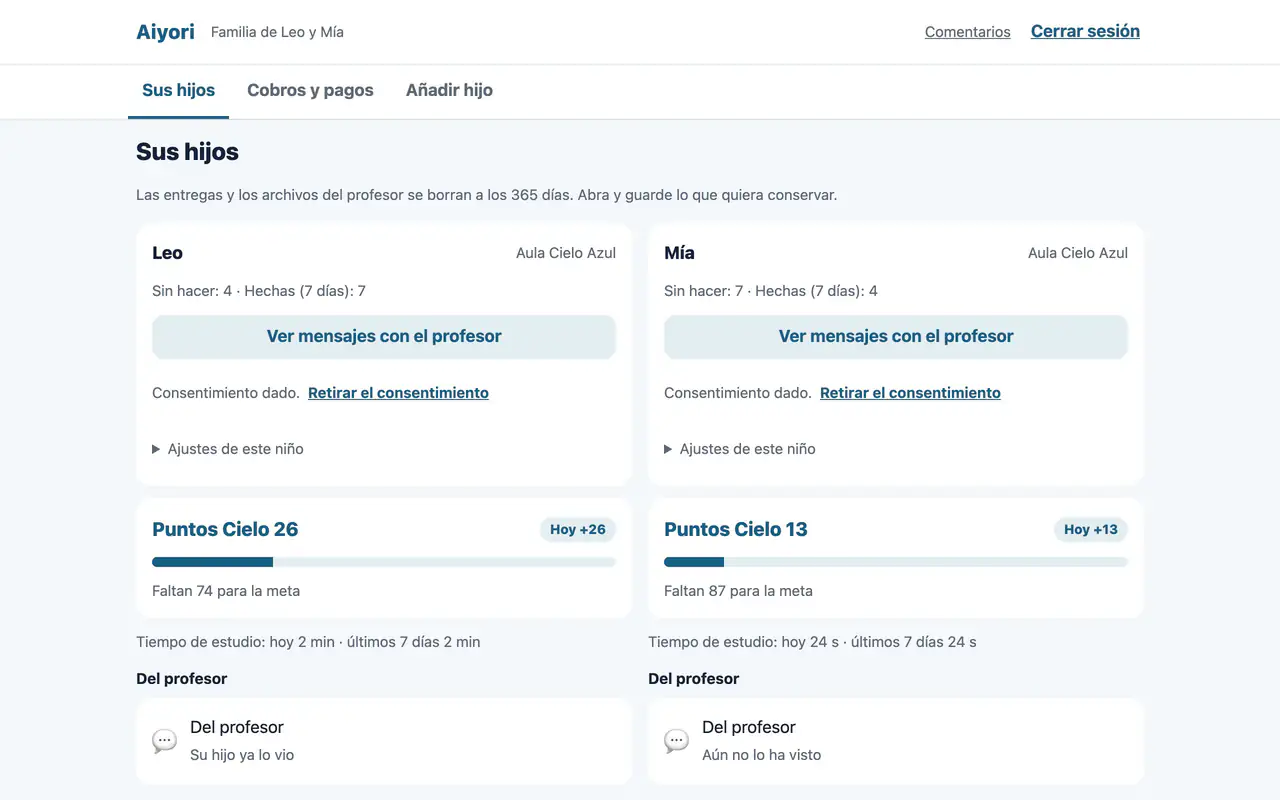Click "Faltan 74 para la meta"
The image size is (1280, 800).
point(226,591)
